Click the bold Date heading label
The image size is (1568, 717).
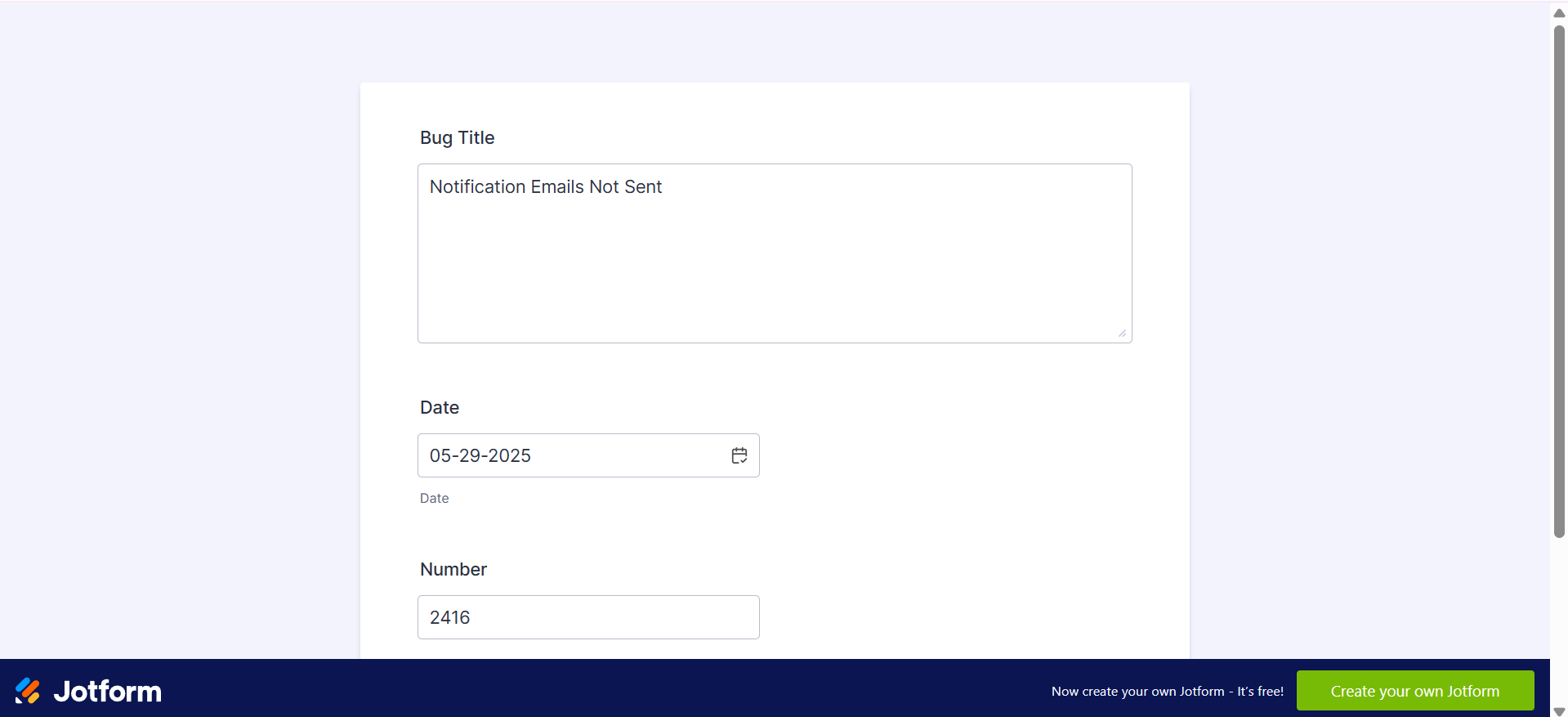point(440,407)
